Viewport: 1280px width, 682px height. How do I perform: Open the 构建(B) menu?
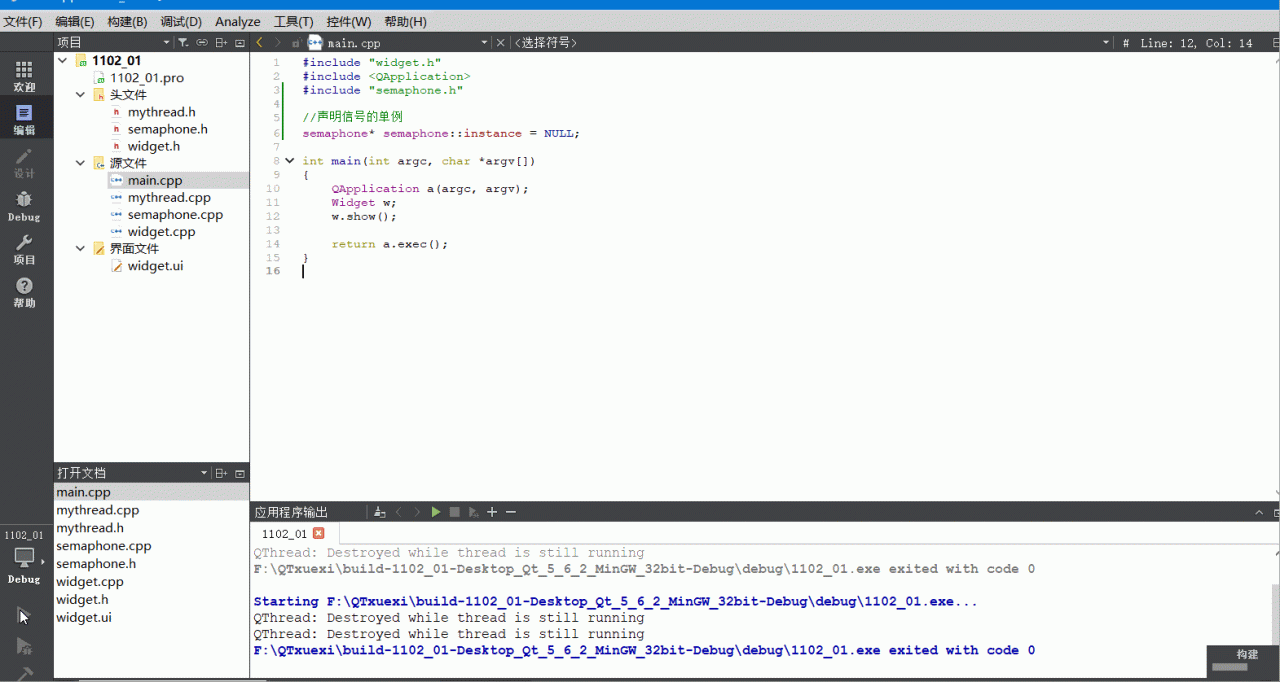coord(127,21)
